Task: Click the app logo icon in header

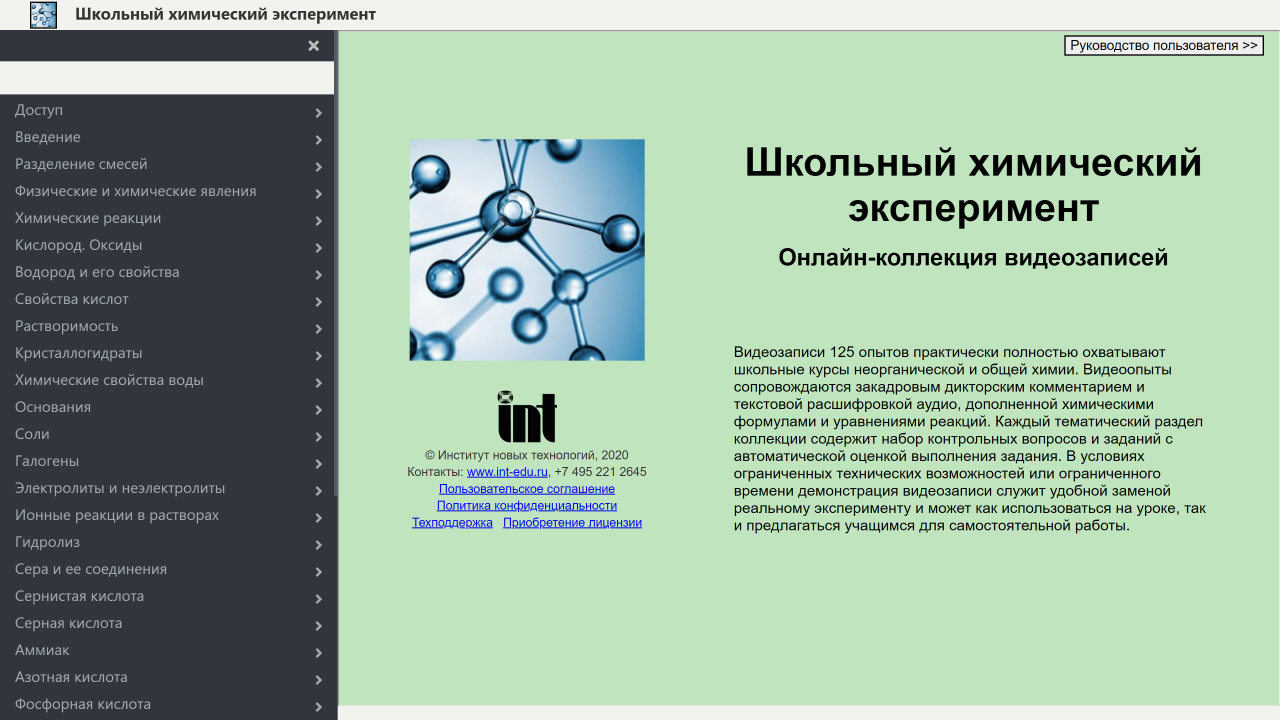Action: (x=43, y=15)
